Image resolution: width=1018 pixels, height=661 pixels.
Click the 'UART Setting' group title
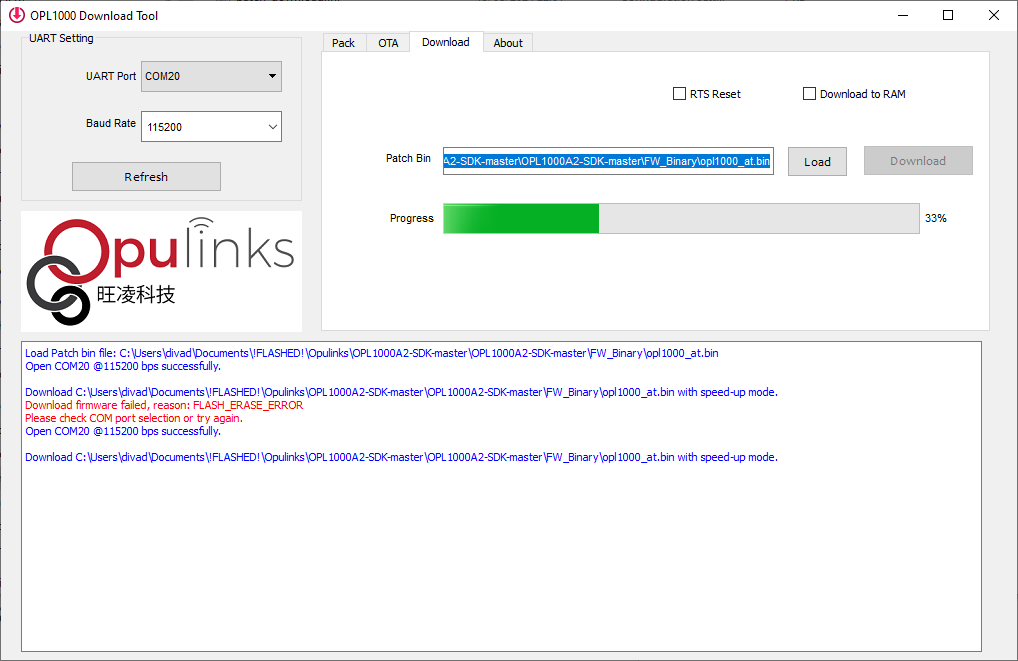coord(61,38)
